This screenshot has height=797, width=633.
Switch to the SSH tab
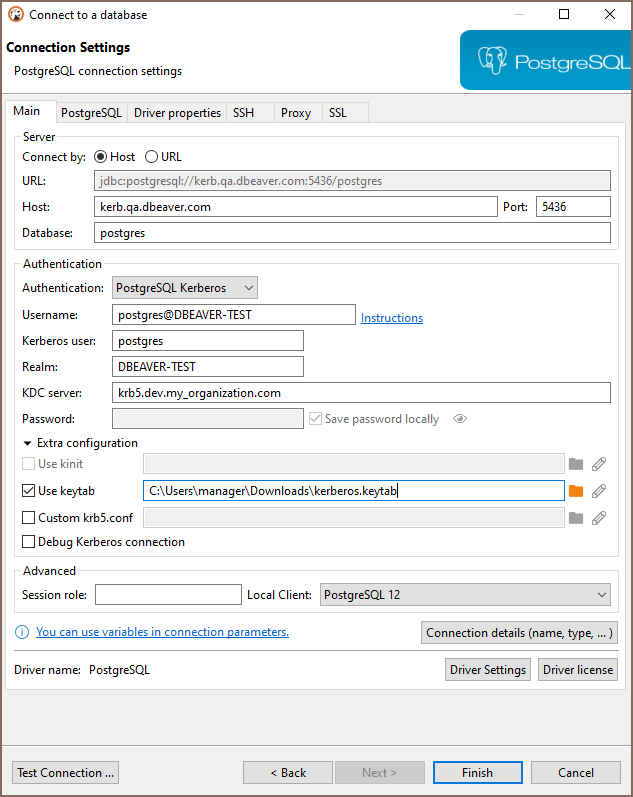(244, 113)
